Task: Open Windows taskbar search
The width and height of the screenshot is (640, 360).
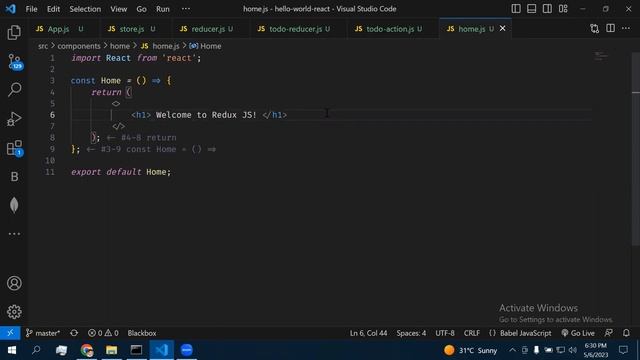Action: [36, 350]
